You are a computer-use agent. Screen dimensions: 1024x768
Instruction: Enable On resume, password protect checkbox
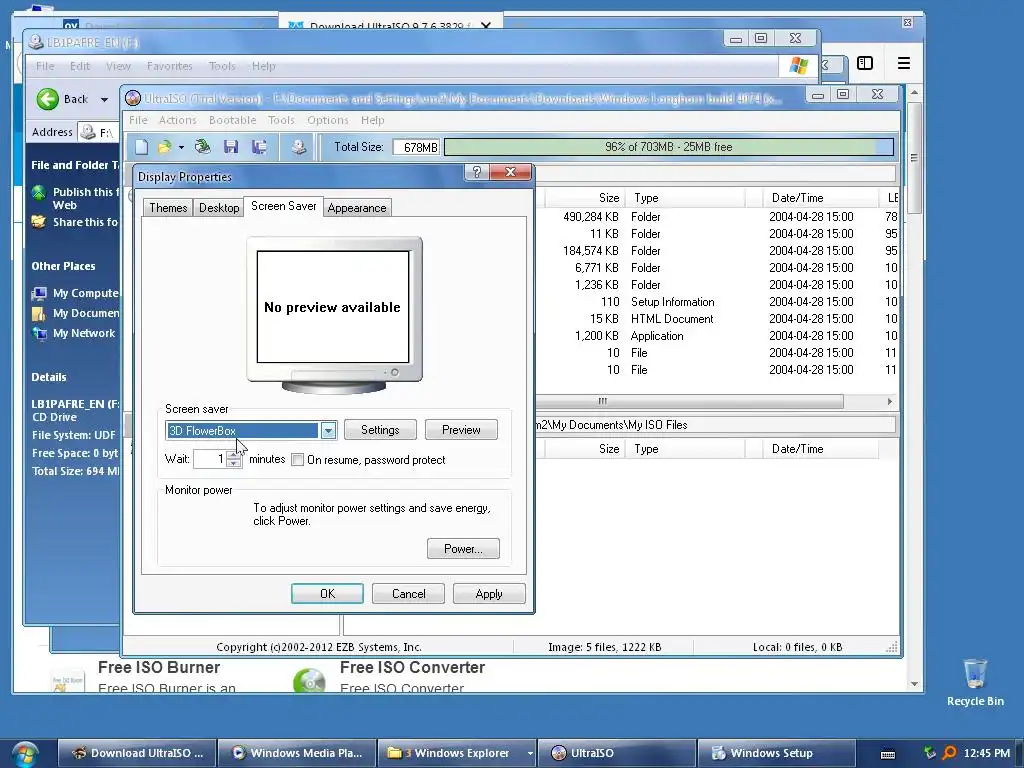click(298, 460)
